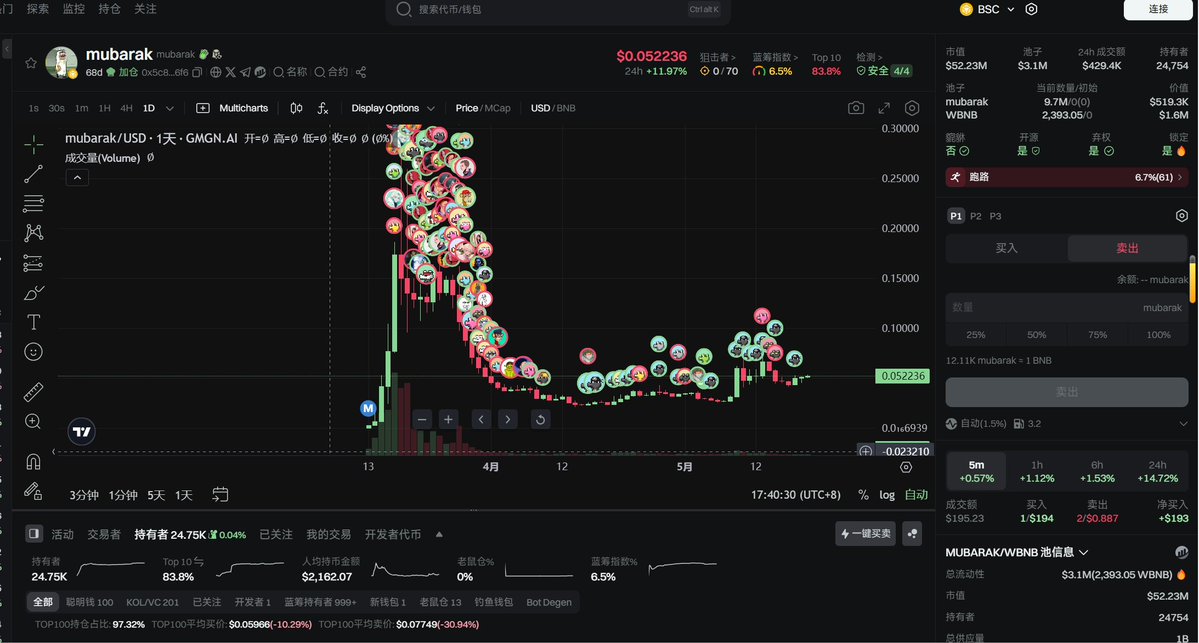Select the ruler measure tool
This screenshot has width=1199, height=643.
(33, 391)
